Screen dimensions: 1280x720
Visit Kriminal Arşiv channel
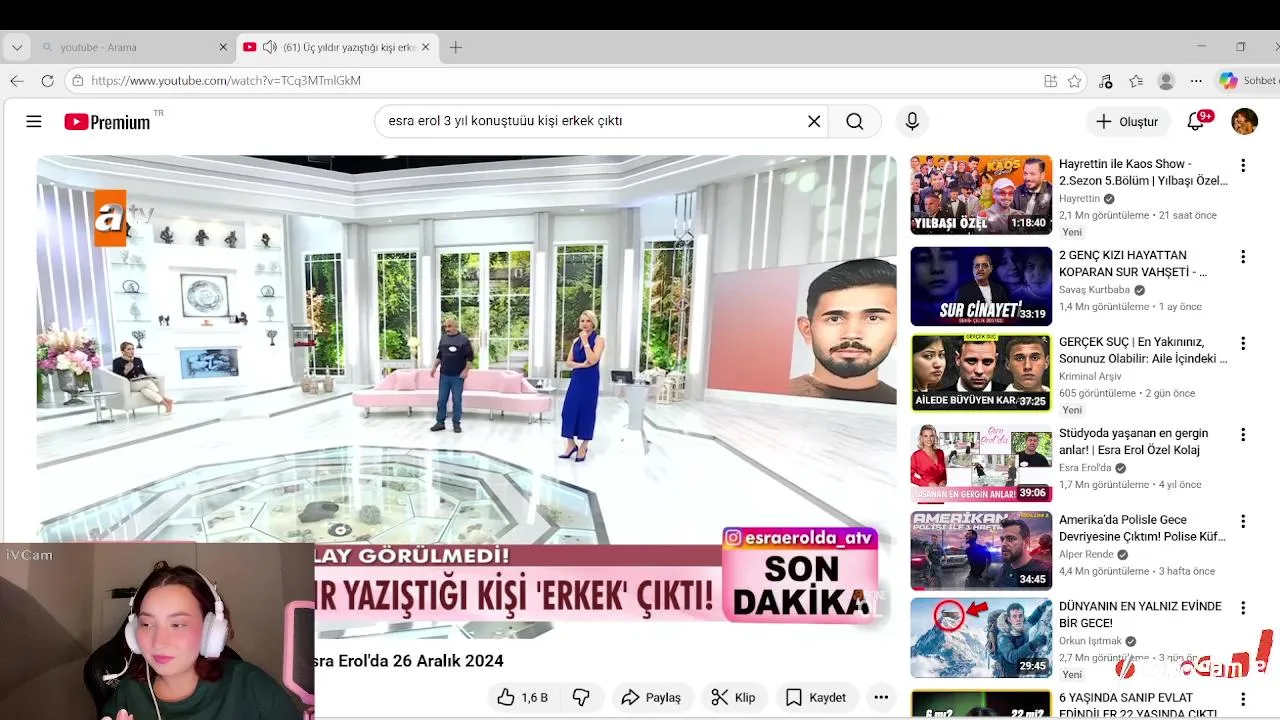pos(1090,376)
